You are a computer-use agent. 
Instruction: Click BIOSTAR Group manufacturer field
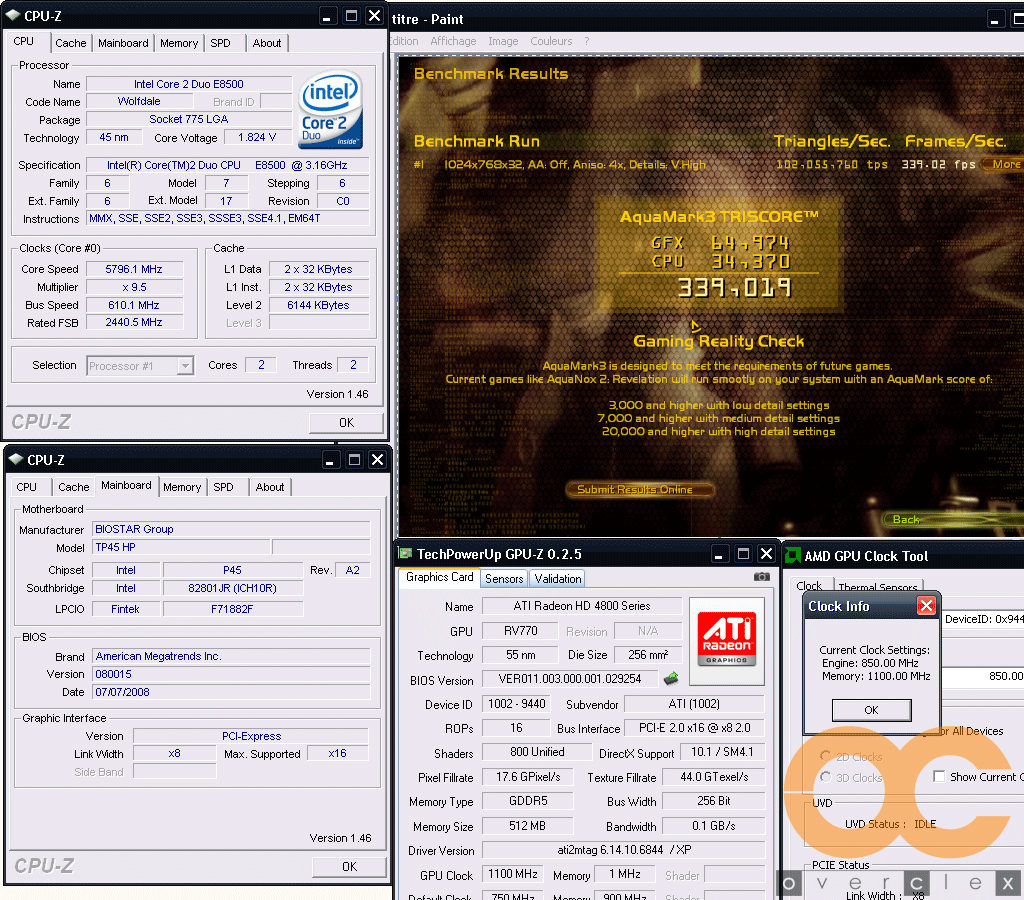coord(231,529)
